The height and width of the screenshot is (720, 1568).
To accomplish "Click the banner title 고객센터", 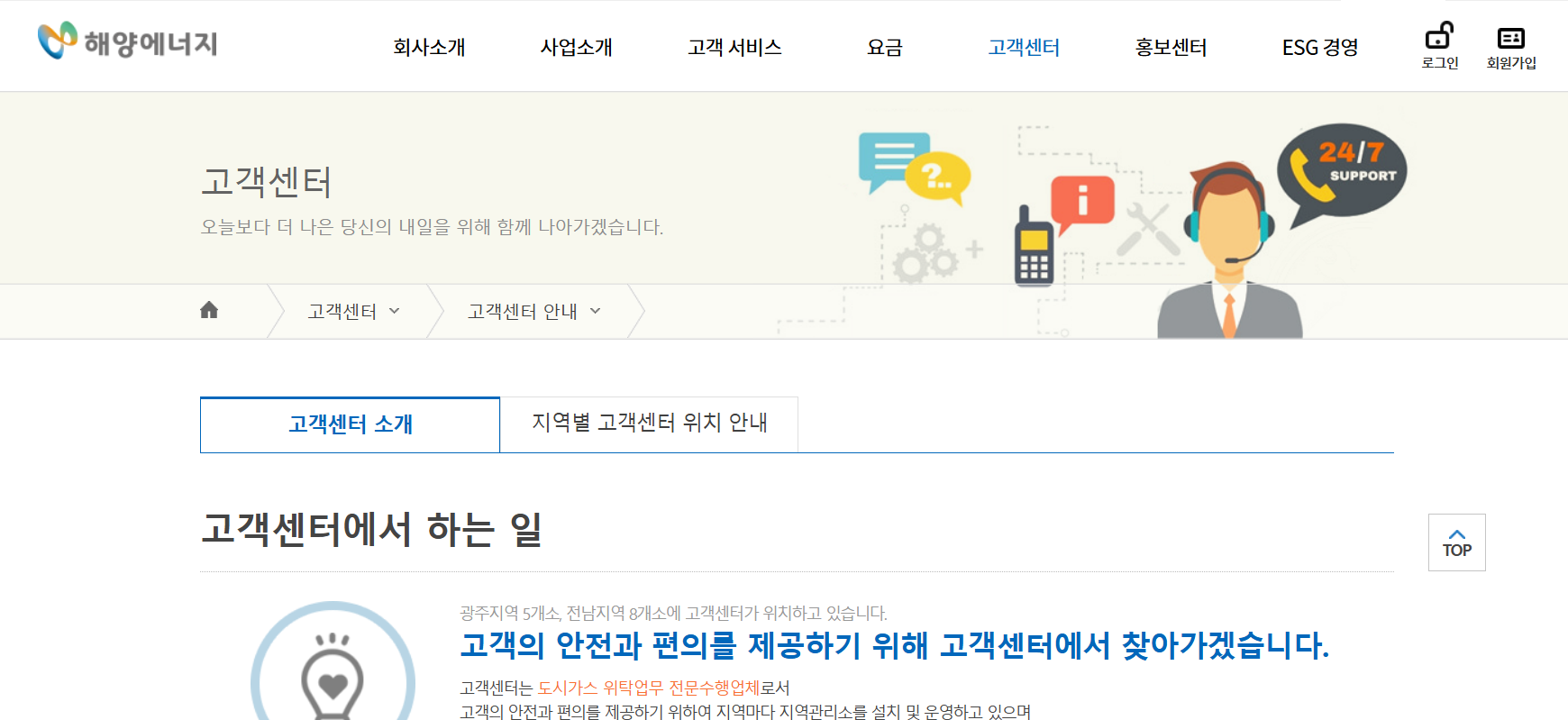I will [266, 182].
